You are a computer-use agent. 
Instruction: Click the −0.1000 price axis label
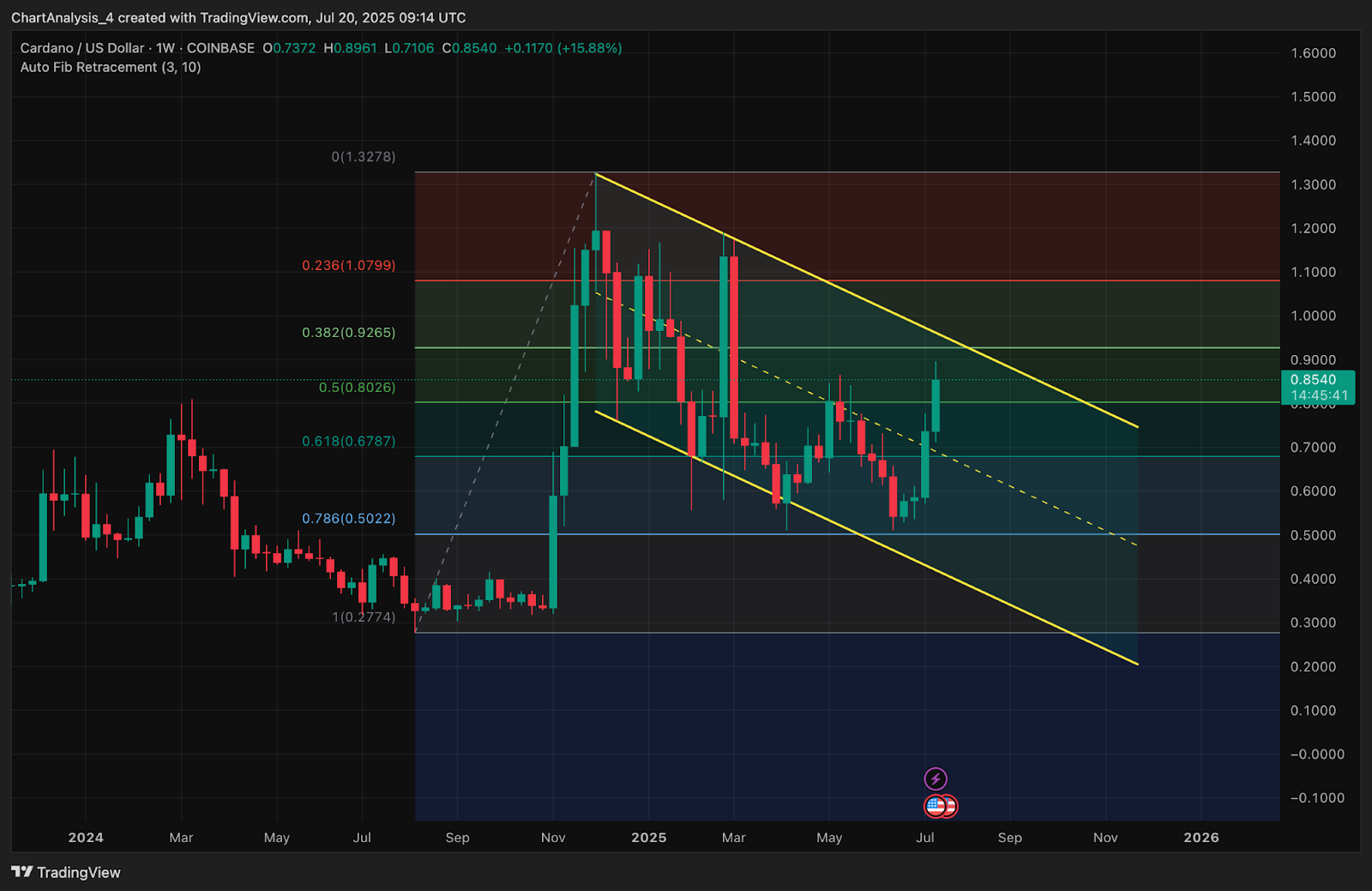[x=1312, y=798]
